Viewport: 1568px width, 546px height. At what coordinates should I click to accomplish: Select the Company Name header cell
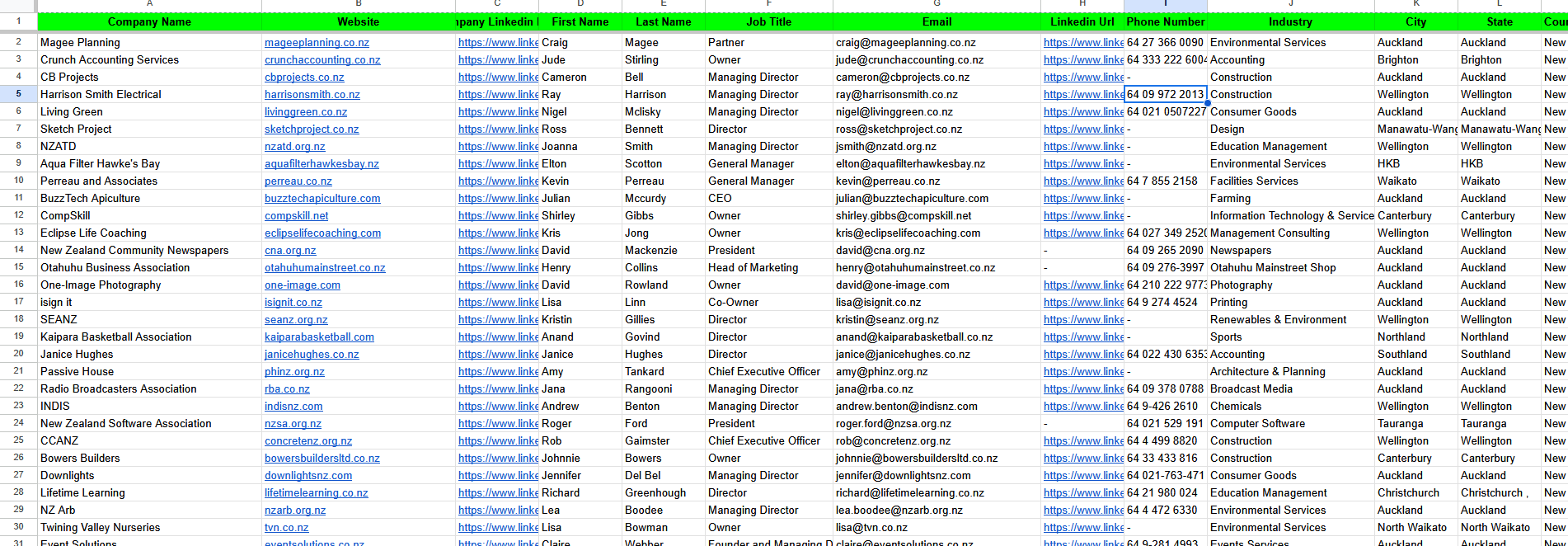pos(149,22)
